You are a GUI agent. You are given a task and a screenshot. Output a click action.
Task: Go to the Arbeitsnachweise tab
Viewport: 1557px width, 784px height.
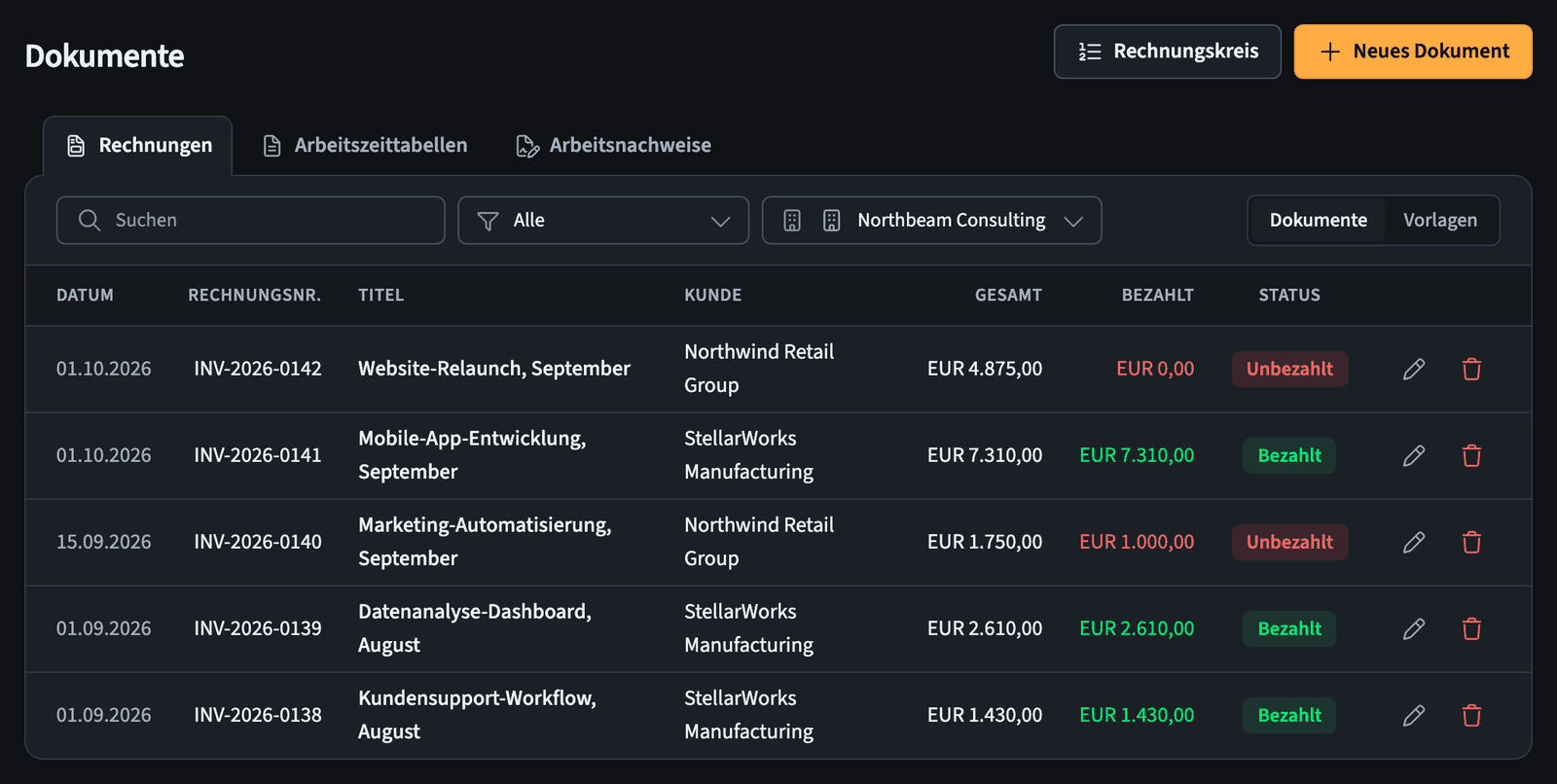[x=613, y=146]
